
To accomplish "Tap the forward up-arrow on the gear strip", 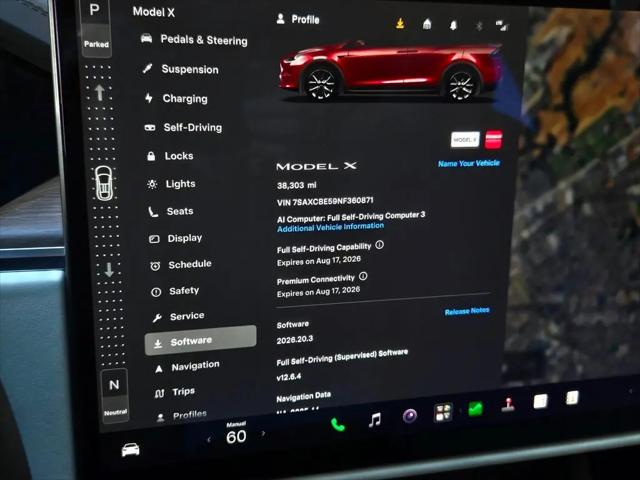I will pyautogui.click(x=100, y=93).
